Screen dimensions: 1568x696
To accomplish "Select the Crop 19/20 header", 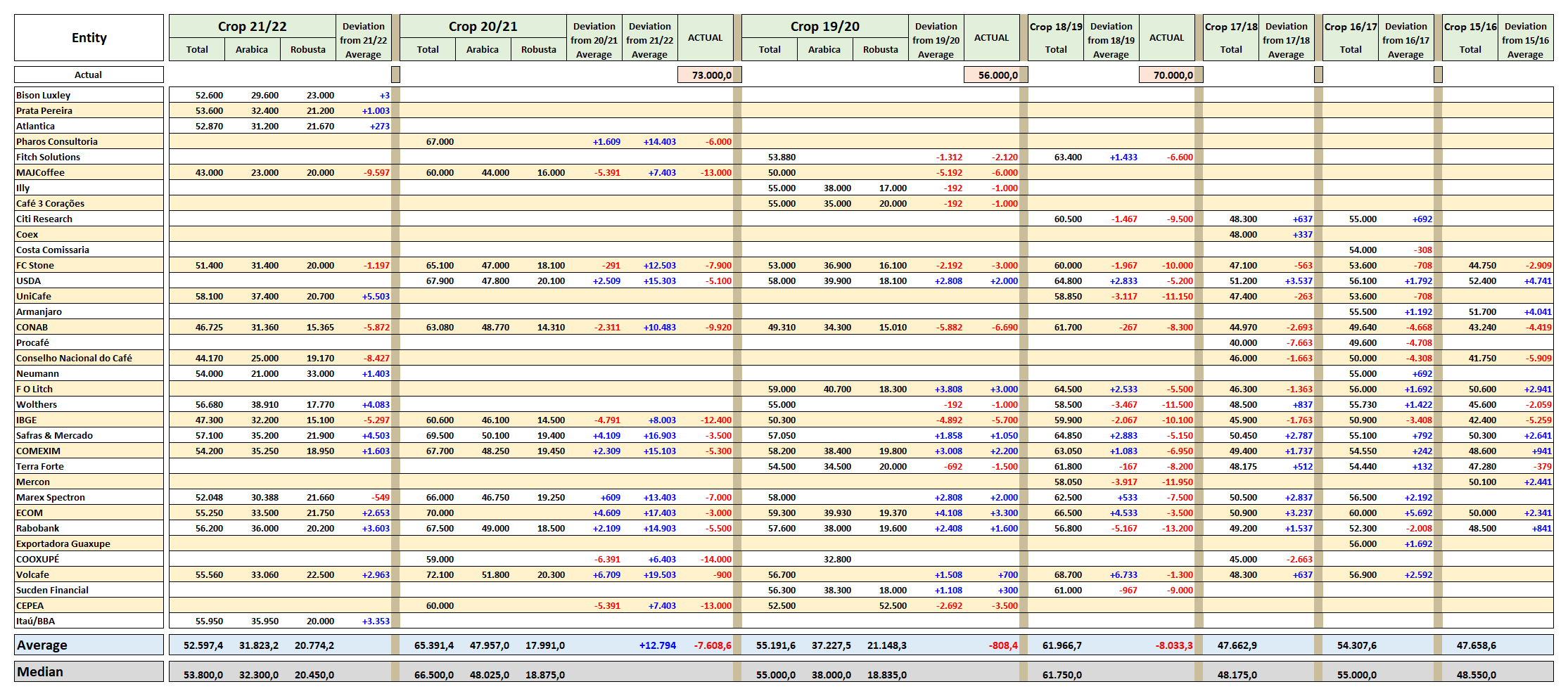I will pyautogui.click(x=825, y=27).
